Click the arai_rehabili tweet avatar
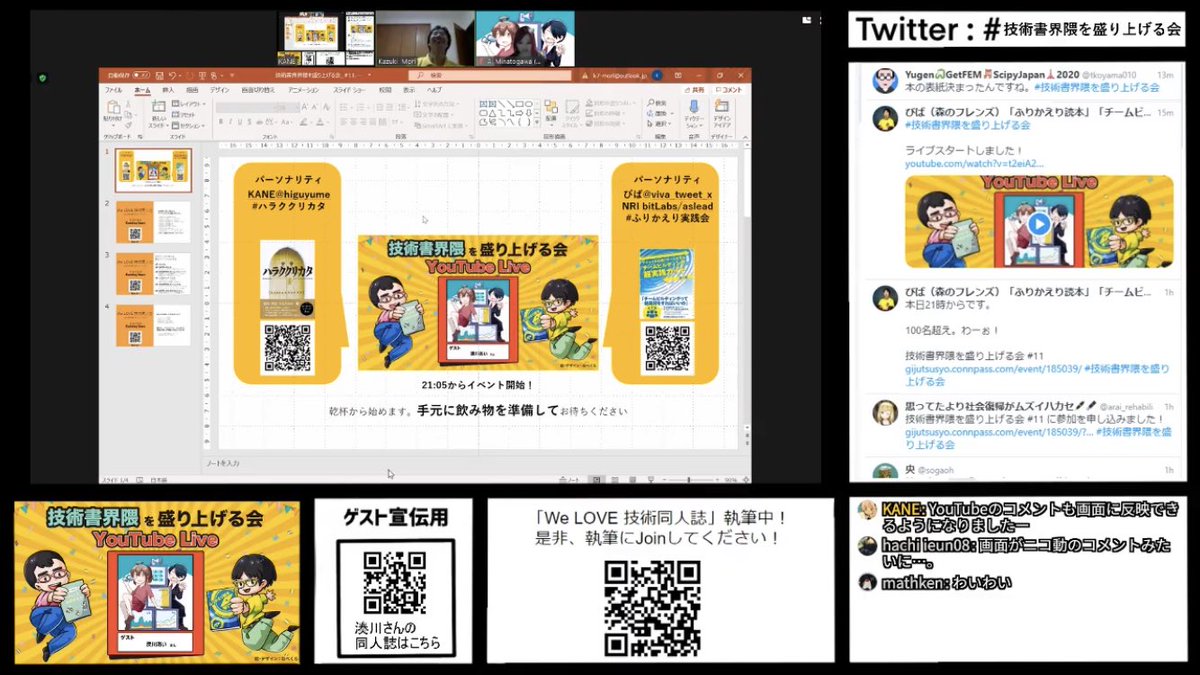This screenshot has width=1200, height=675. [884, 413]
